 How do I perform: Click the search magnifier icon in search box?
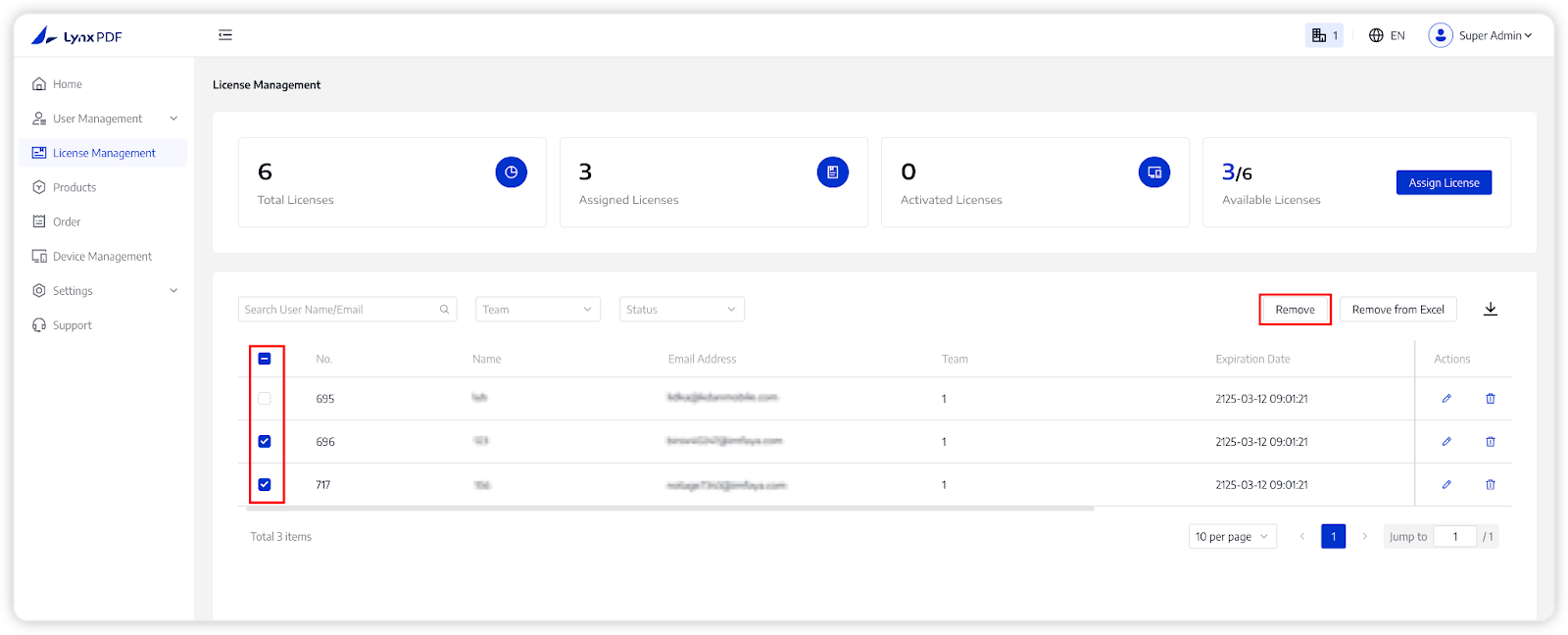pyautogui.click(x=444, y=310)
